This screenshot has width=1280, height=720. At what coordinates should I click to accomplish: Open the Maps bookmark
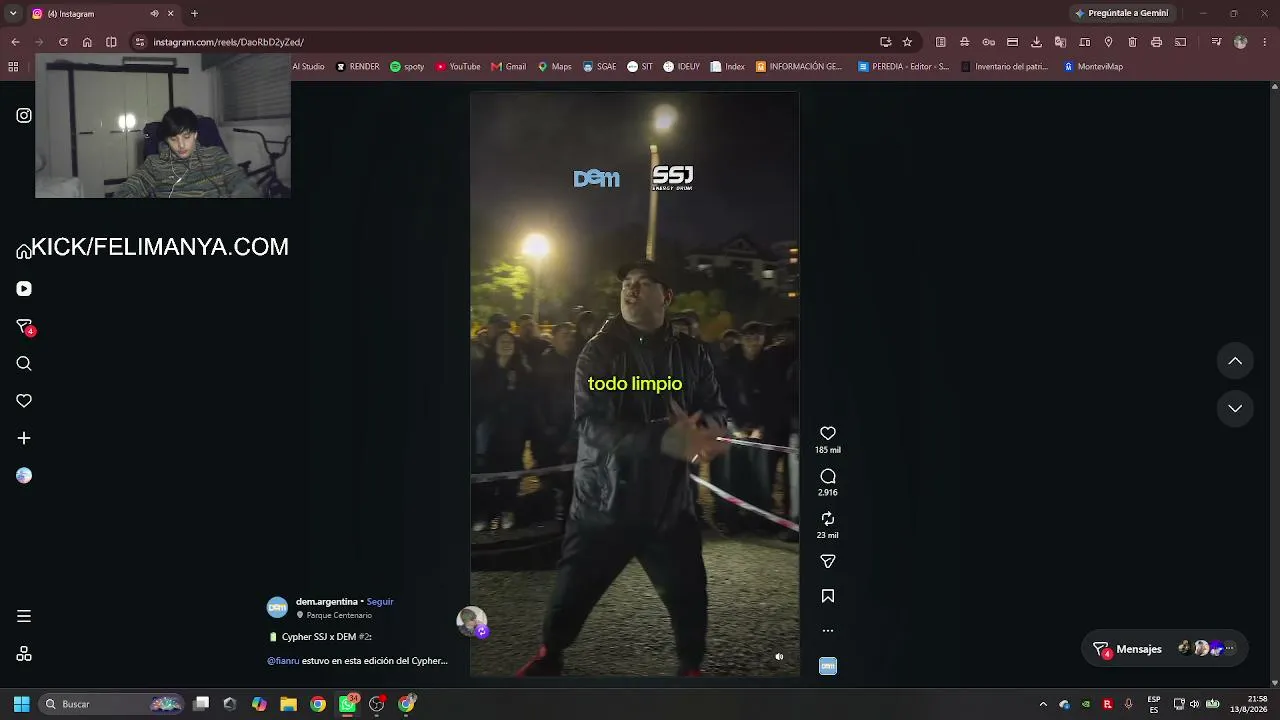coord(555,67)
